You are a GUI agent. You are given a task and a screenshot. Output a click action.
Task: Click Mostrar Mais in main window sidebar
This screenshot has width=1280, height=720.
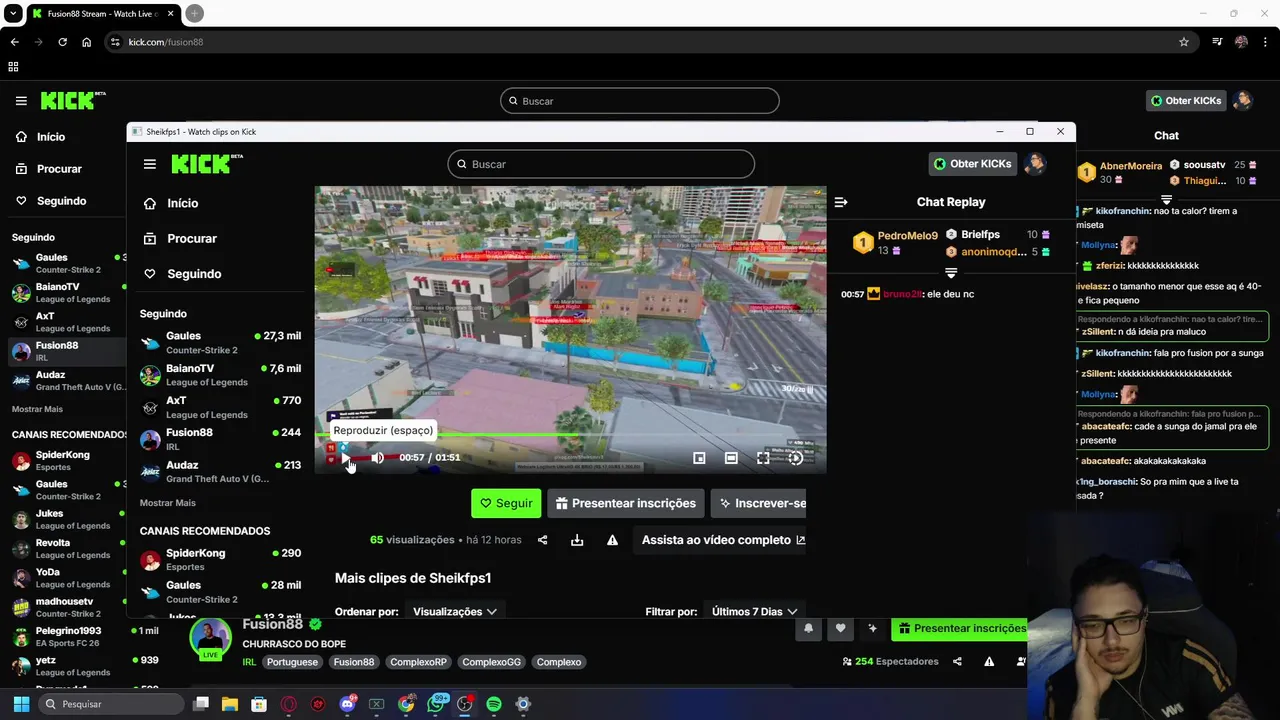pyautogui.click(x=37, y=409)
